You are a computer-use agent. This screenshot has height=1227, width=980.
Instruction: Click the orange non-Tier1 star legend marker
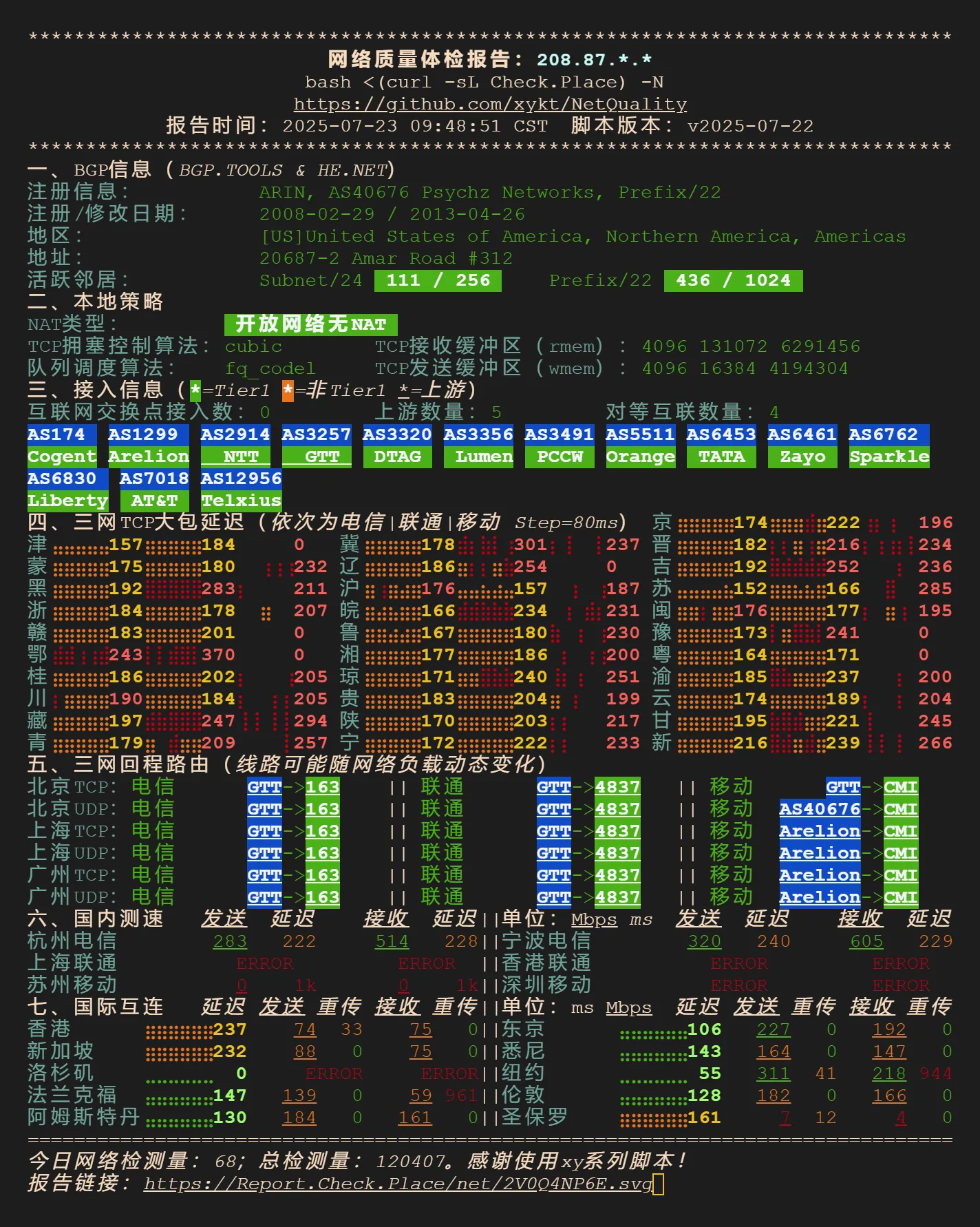(x=288, y=390)
